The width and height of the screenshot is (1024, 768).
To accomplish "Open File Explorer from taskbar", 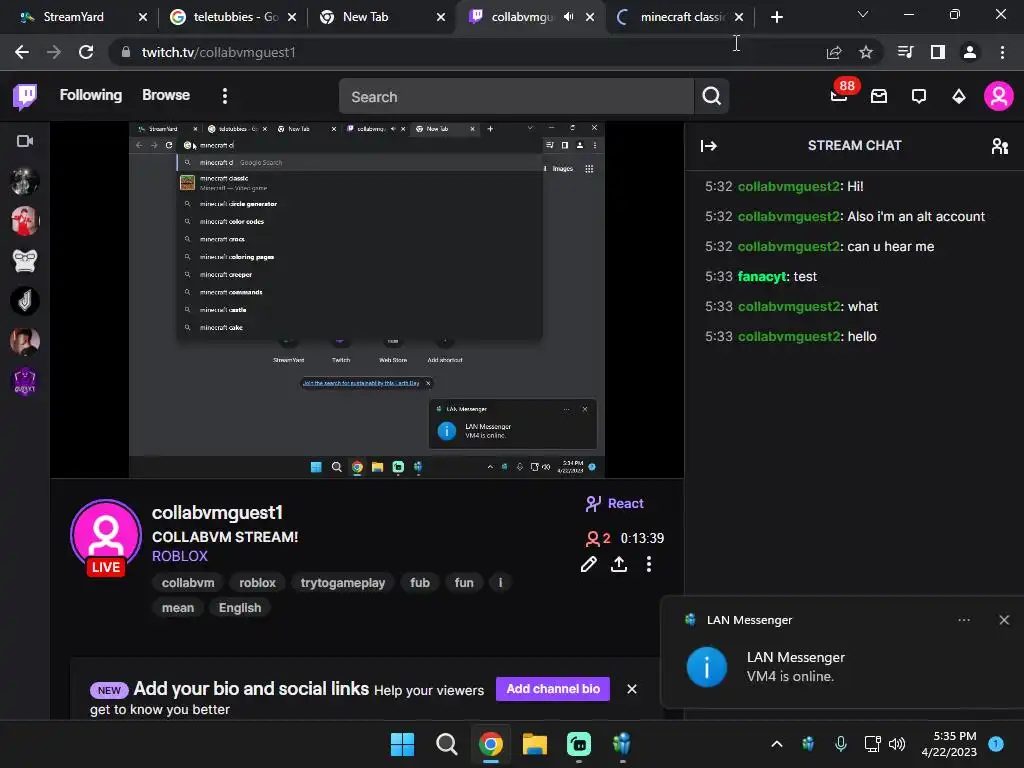I will (x=534, y=744).
